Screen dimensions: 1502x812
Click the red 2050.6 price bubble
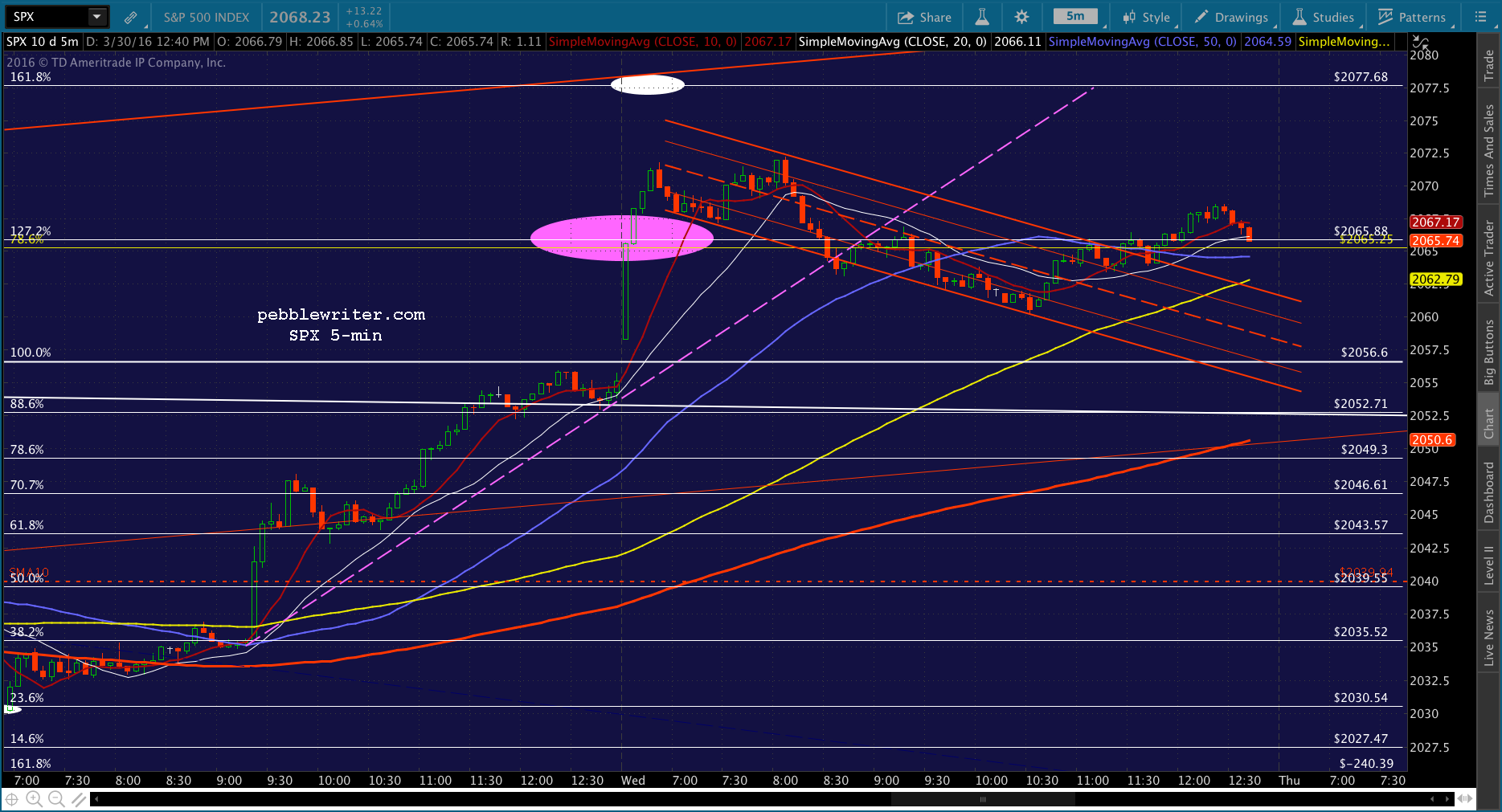(x=1432, y=440)
